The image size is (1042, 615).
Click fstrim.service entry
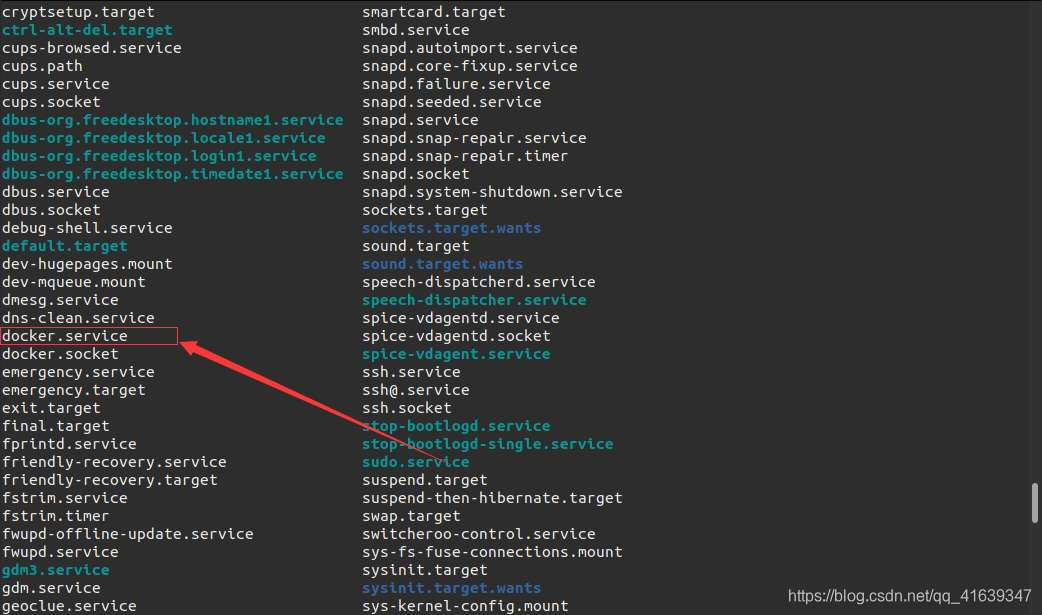[x=64, y=497]
